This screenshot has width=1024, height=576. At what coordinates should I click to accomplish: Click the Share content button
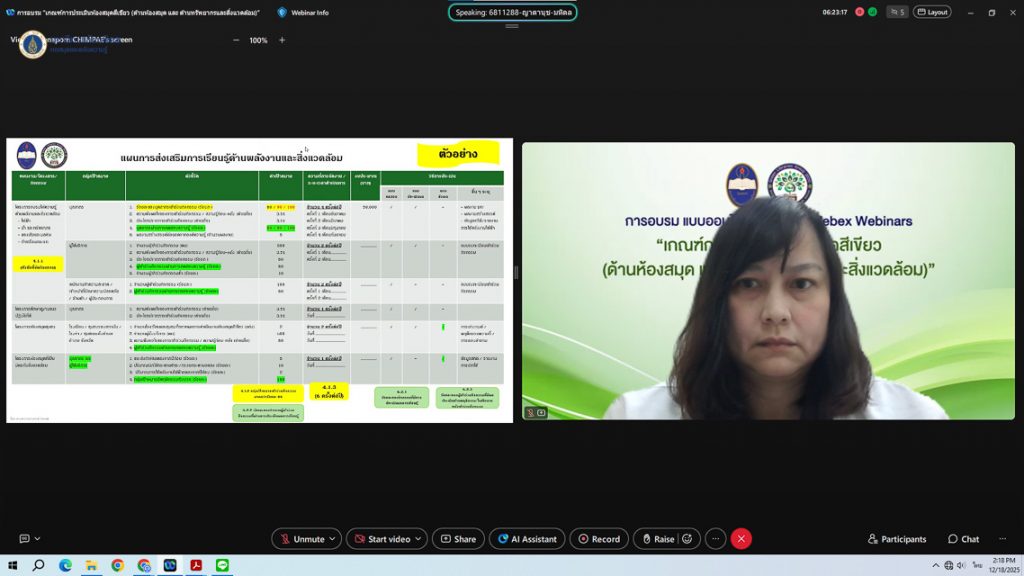[x=458, y=539]
